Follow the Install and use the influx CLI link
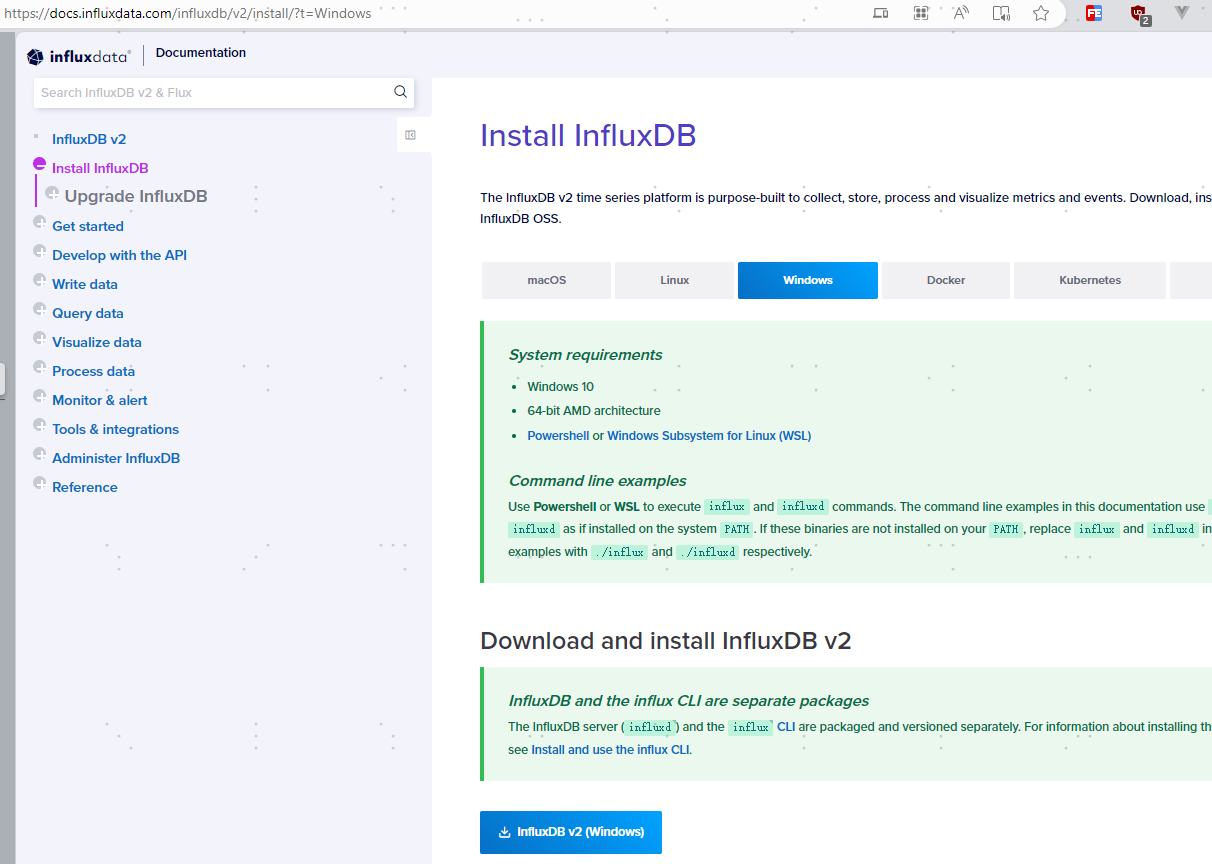The height and width of the screenshot is (864, 1212). [x=610, y=749]
